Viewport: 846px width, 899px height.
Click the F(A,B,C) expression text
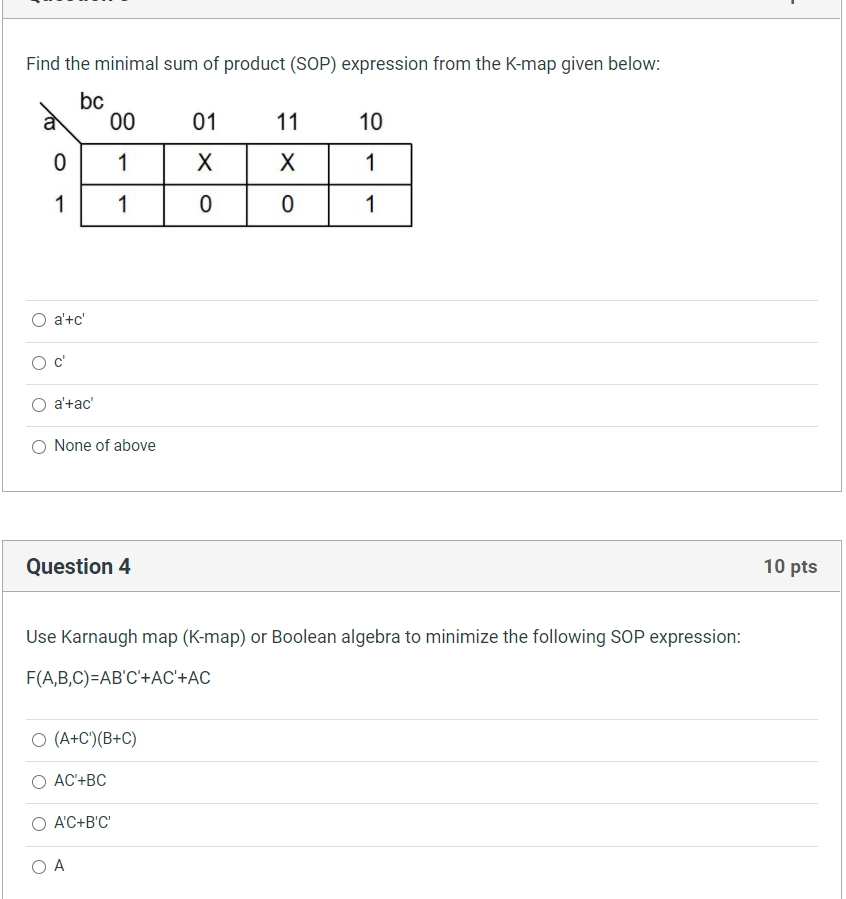pos(119,677)
